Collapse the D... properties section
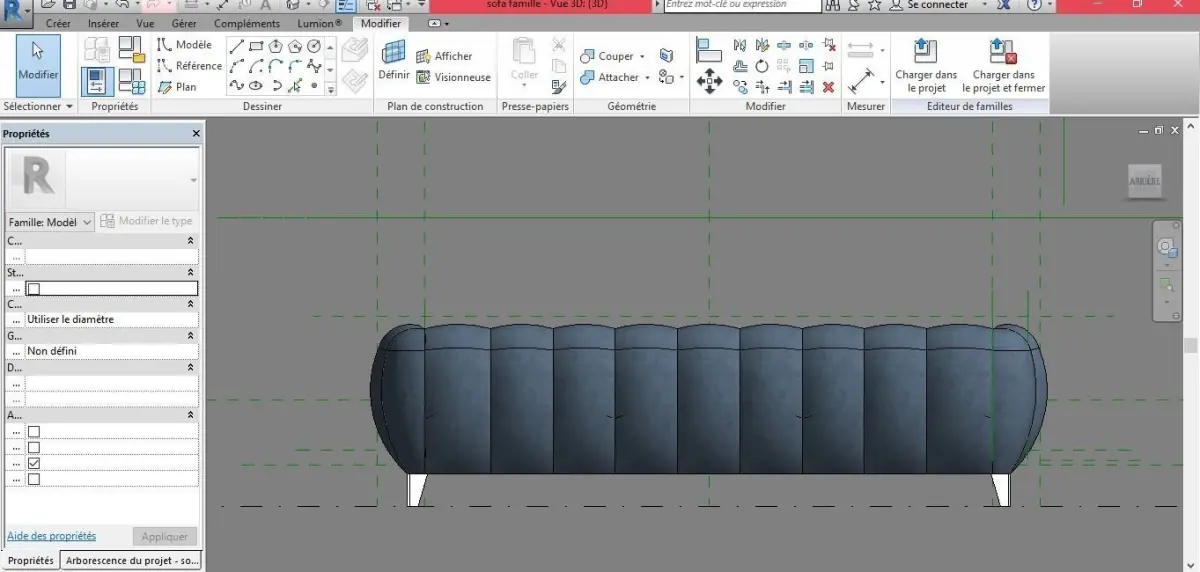Viewport: 1200px width, 572px height. (x=191, y=368)
